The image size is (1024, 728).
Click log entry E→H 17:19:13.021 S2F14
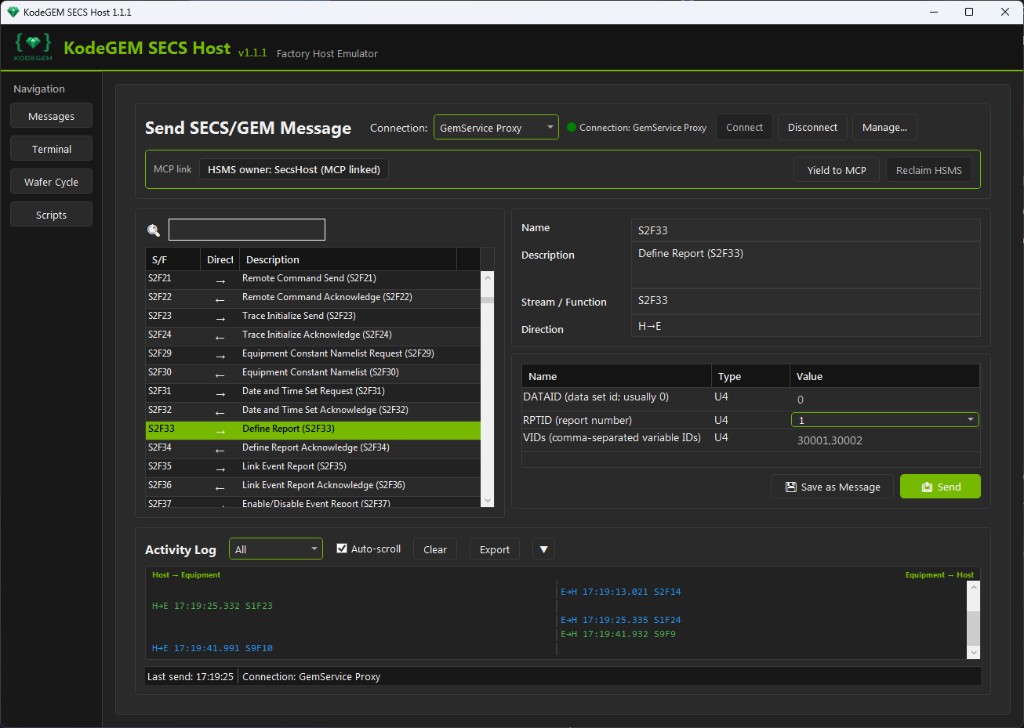(x=620, y=592)
